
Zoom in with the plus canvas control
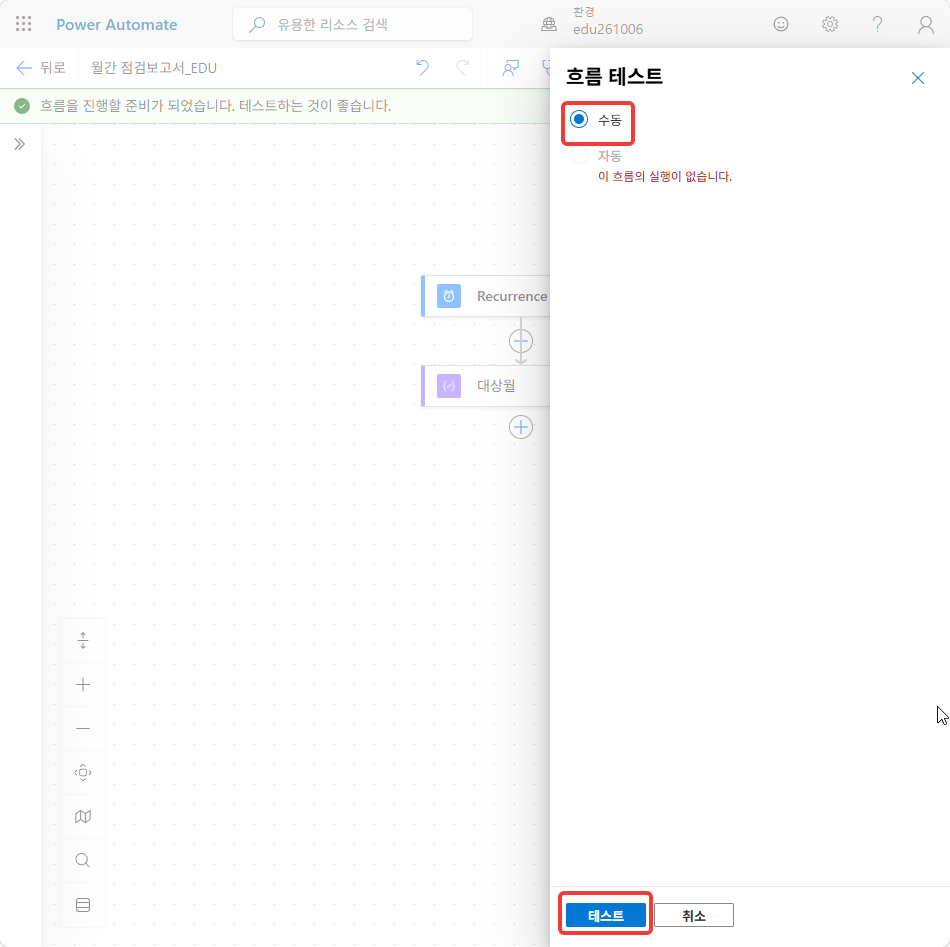tap(83, 685)
